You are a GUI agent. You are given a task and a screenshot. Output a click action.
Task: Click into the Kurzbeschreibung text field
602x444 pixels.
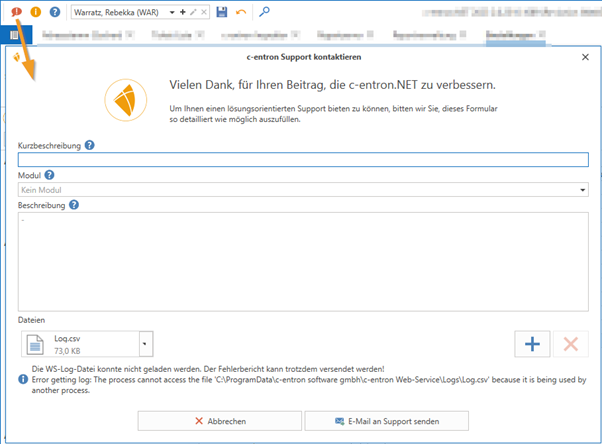click(303, 159)
